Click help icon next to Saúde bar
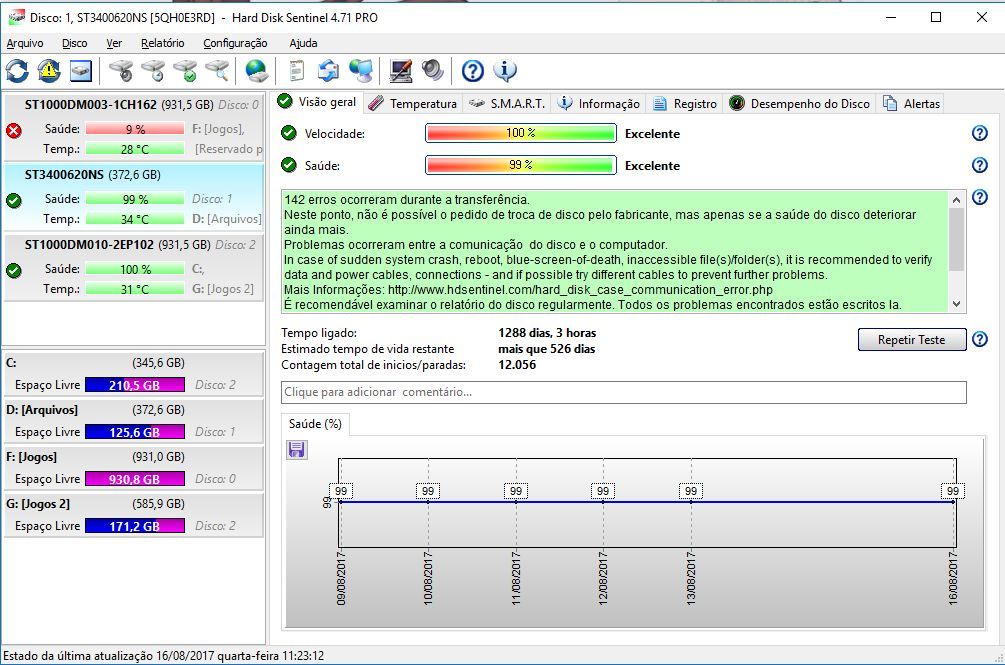Image resolution: width=1005 pixels, height=665 pixels. click(979, 165)
